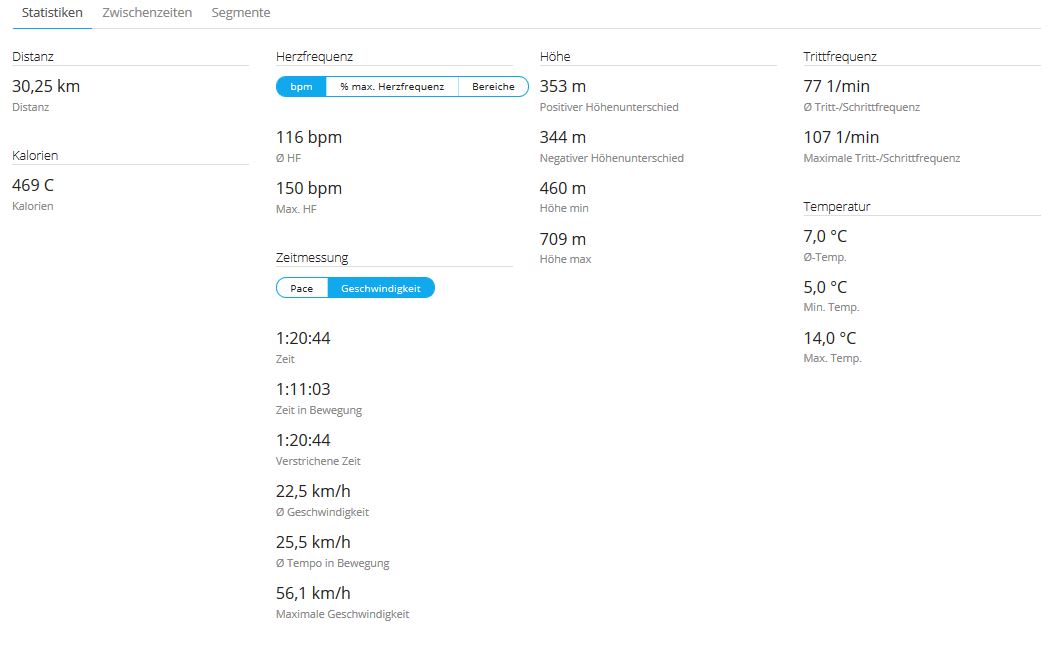The width and height of the screenshot is (1057, 648).
Task: Click the 709 m maximum height
Action: tap(563, 239)
